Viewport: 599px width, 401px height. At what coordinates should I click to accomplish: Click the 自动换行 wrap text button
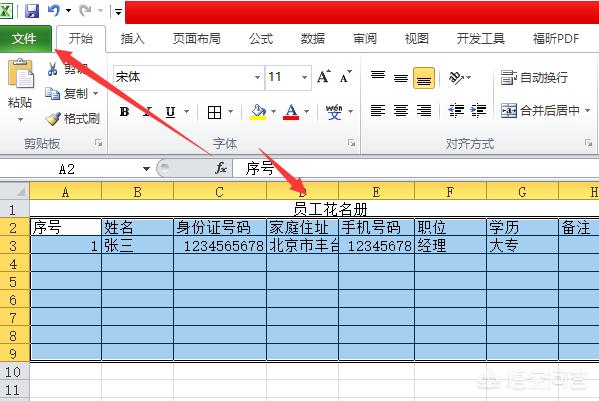[534, 78]
